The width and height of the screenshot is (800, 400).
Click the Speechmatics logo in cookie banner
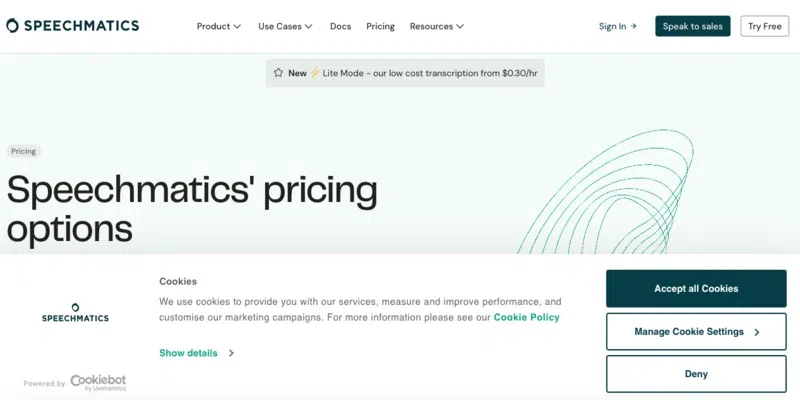click(x=75, y=313)
